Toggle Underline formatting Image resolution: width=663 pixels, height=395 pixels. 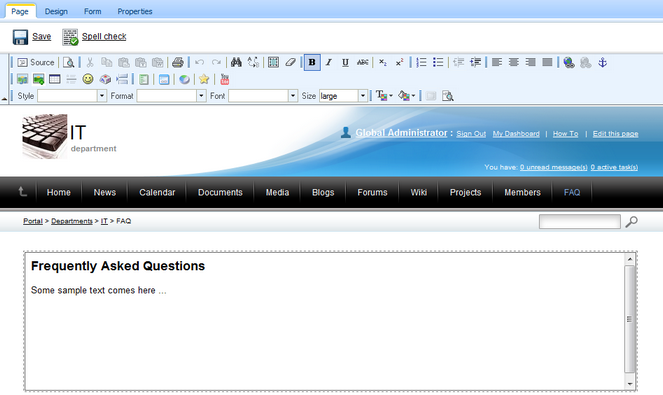click(345, 63)
